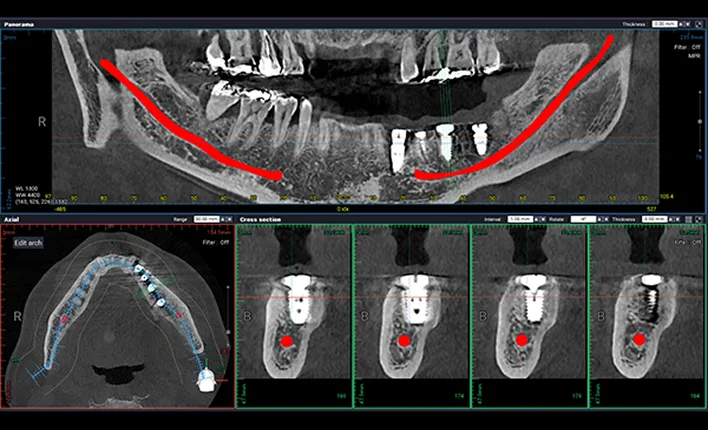Increase Panorama thickness with the up arrow
708x430 pixels.
(x=681, y=24)
